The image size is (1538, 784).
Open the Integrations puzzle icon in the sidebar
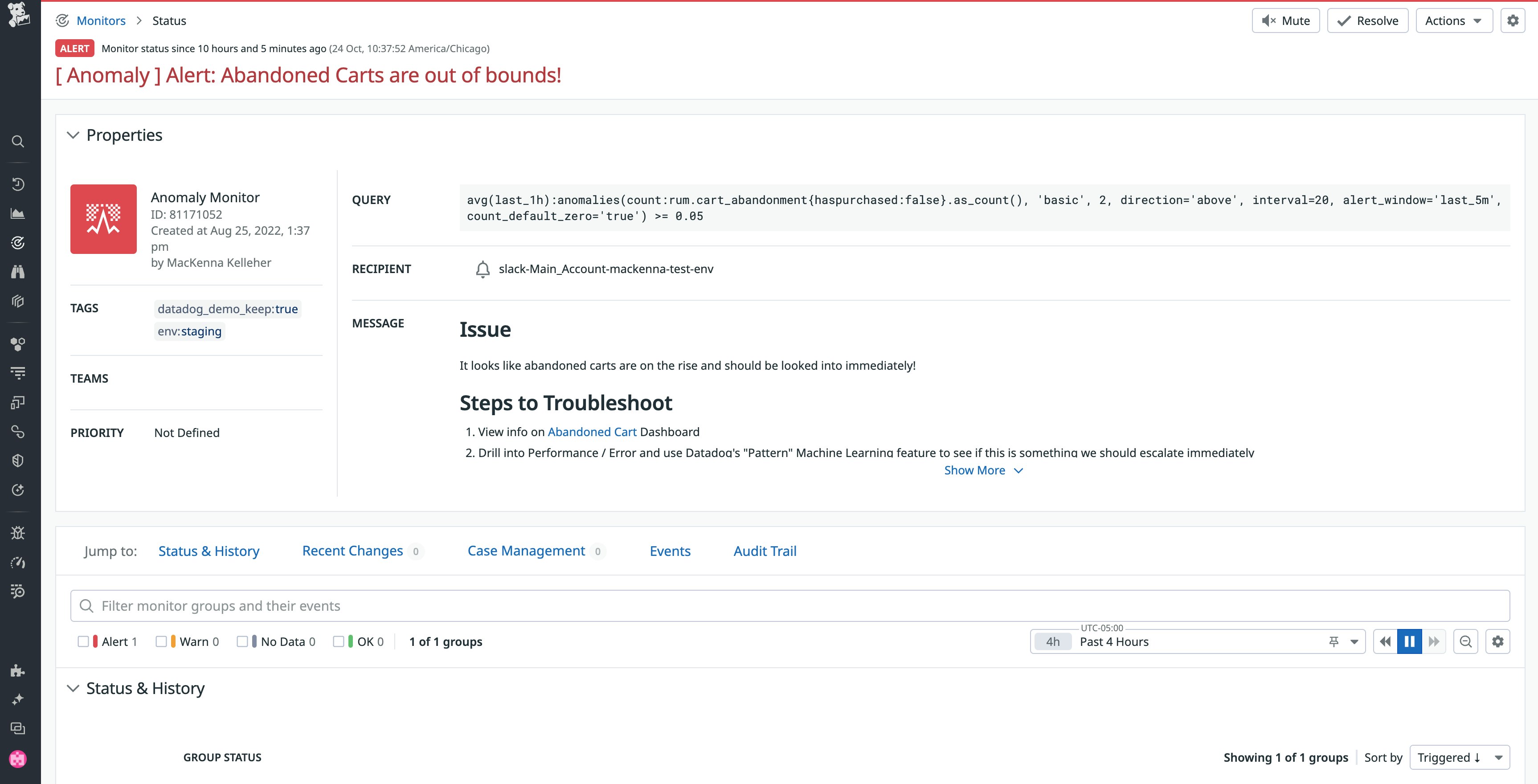pos(18,670)
